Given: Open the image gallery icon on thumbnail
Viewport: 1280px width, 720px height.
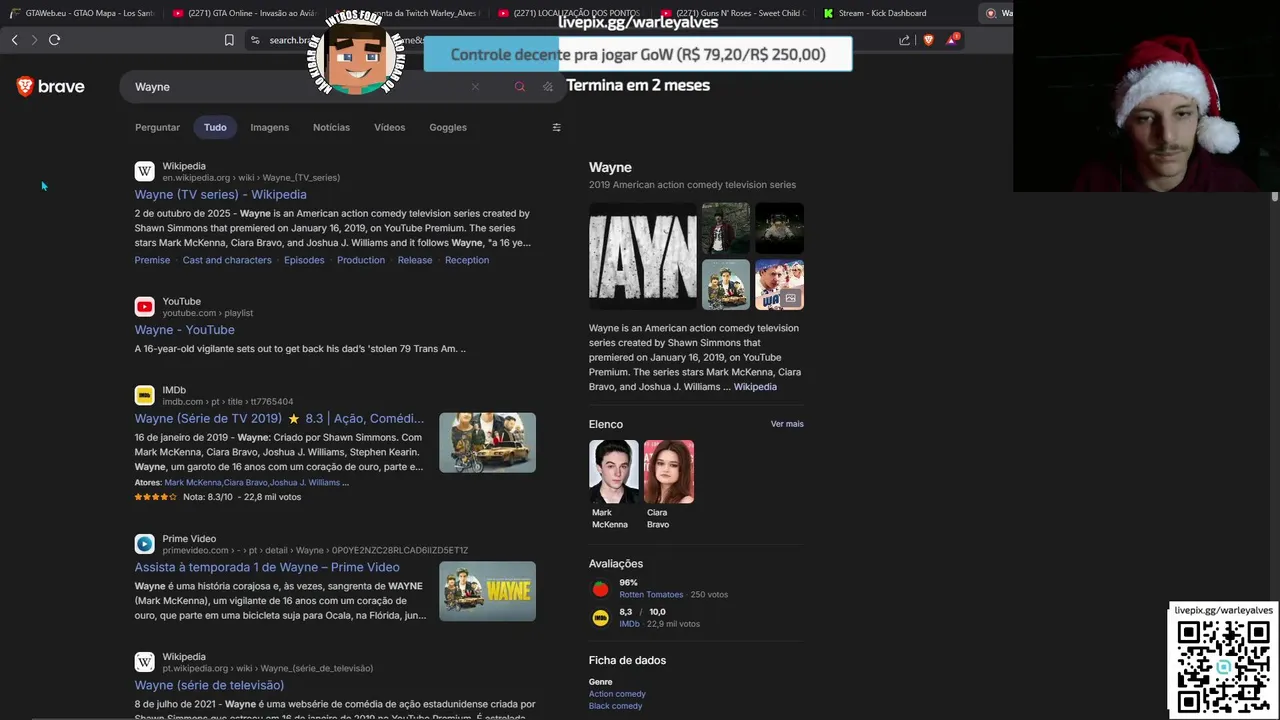Looking at the screenshot, I should point(790,298).
